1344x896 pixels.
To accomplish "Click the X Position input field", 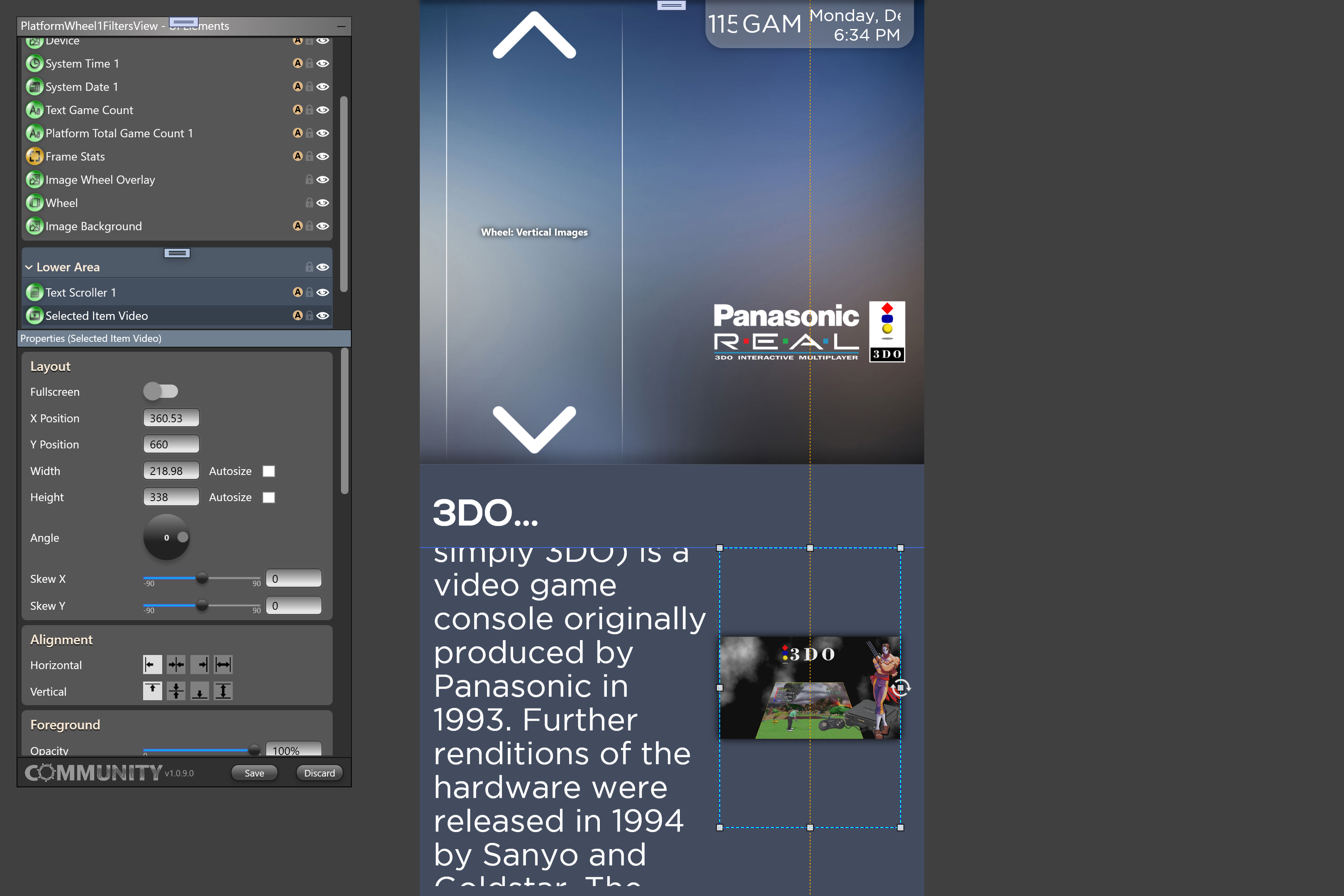I will click(x=171, y=418).
